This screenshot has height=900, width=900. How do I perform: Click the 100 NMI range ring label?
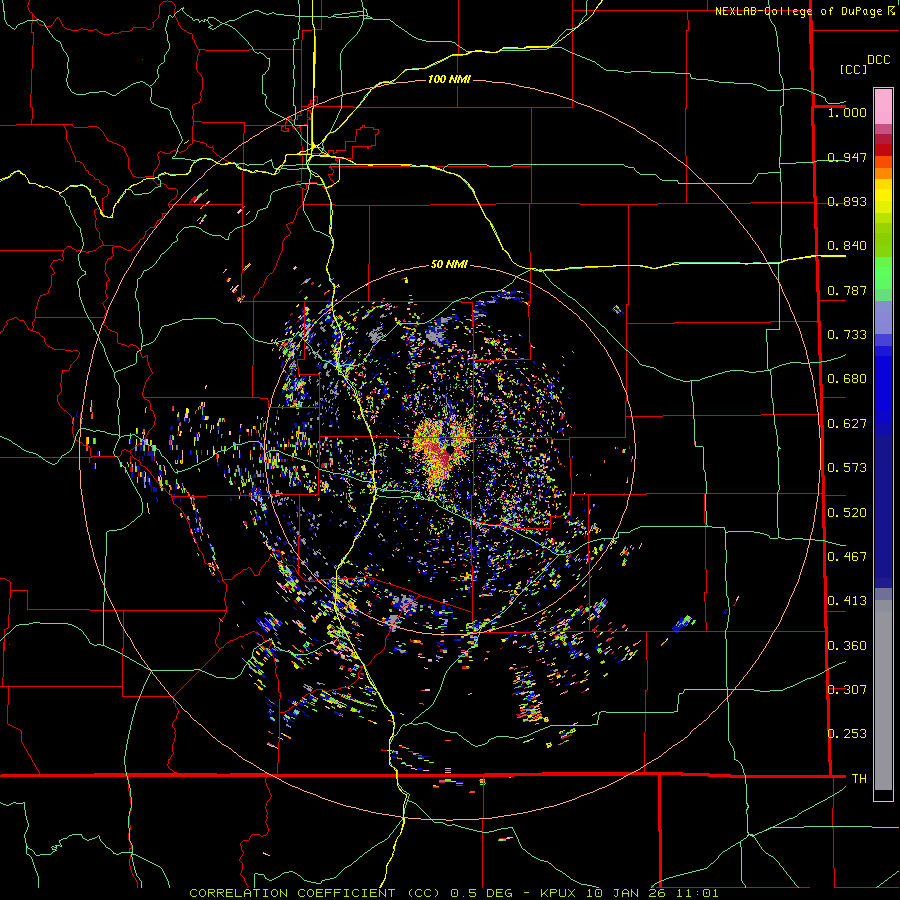pyautogui.click(x=449, y=79)
